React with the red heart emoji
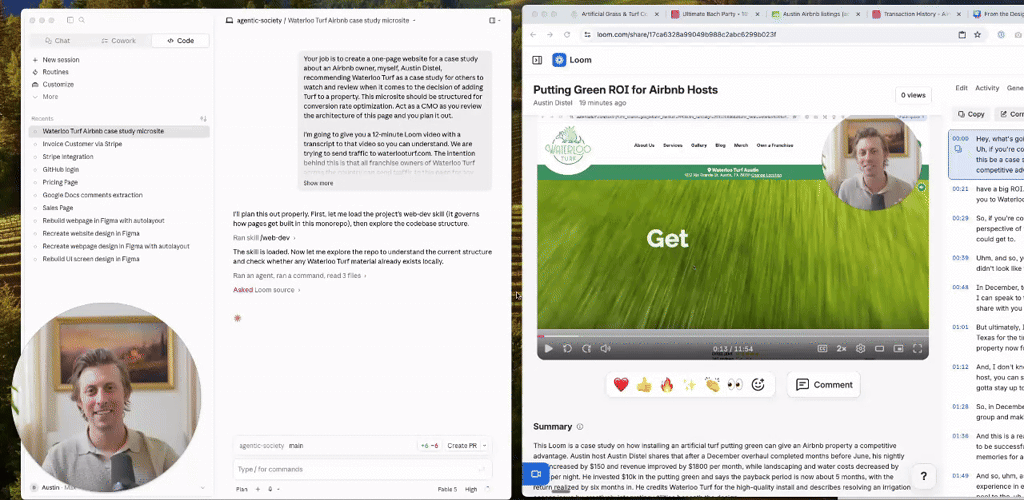1024x500 pixels. click(621, 385)
